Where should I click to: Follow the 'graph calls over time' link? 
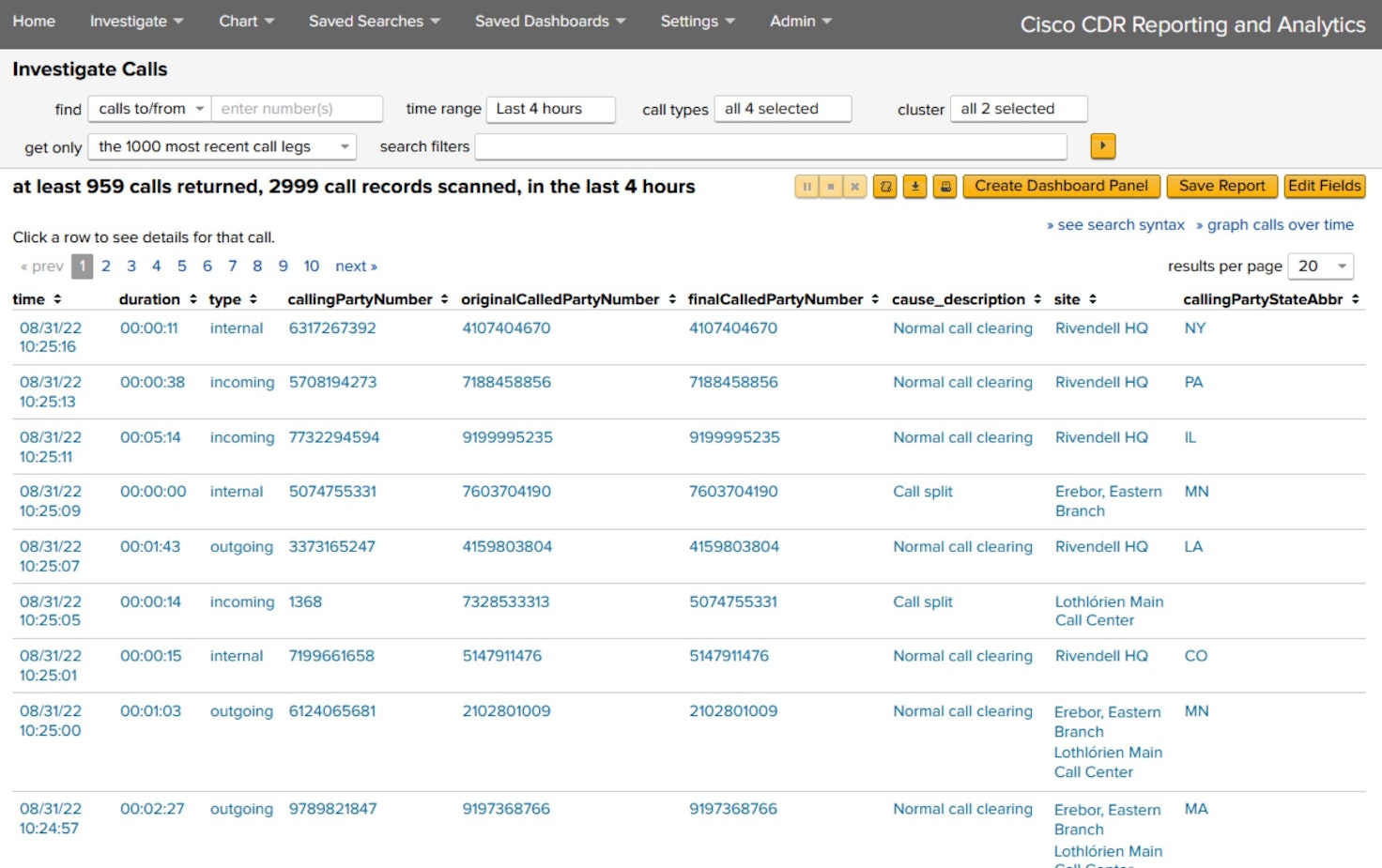click(x=1280, y=225)
